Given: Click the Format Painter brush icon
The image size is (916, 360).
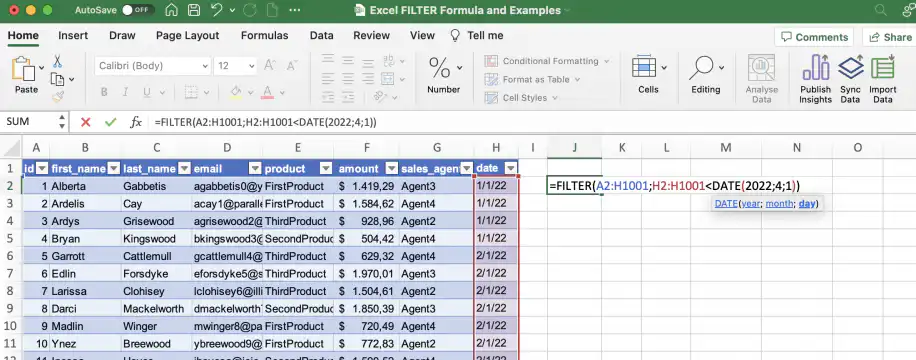Looking at the screenshot, I should tap(58, 96).
